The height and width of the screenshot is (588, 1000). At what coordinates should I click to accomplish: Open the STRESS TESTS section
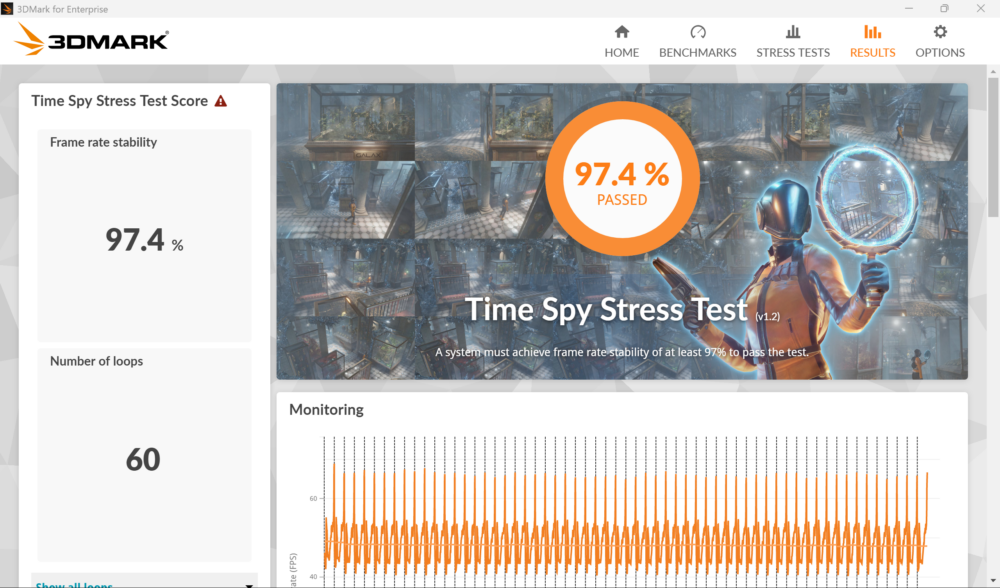pos(793,41)
